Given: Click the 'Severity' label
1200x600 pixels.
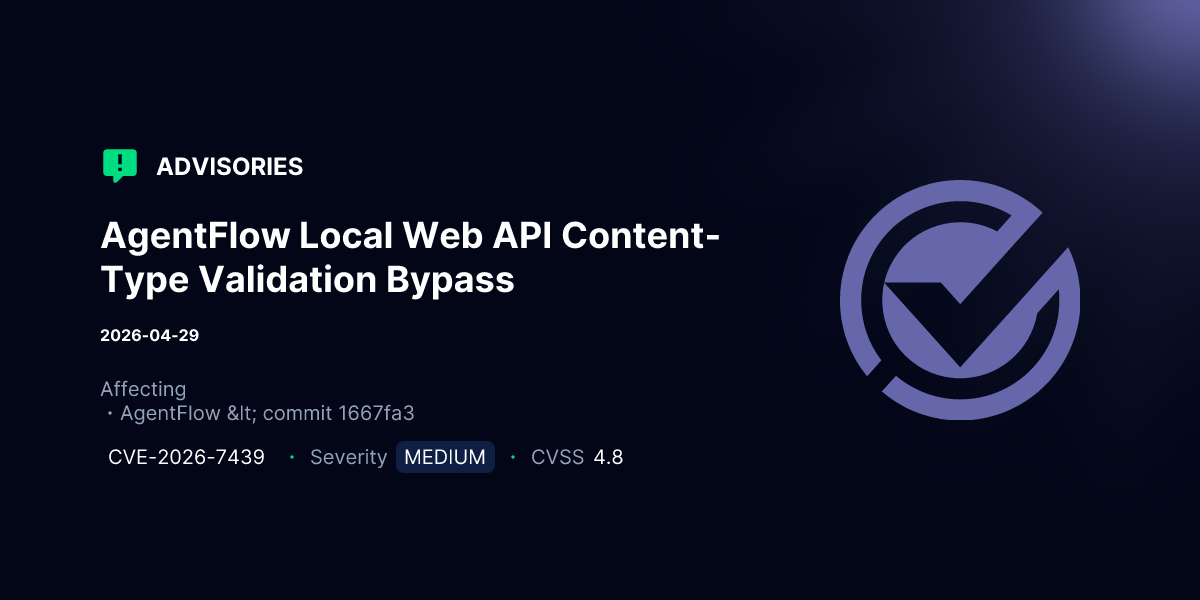Looking at the screenshot, I should coord(348,457).
